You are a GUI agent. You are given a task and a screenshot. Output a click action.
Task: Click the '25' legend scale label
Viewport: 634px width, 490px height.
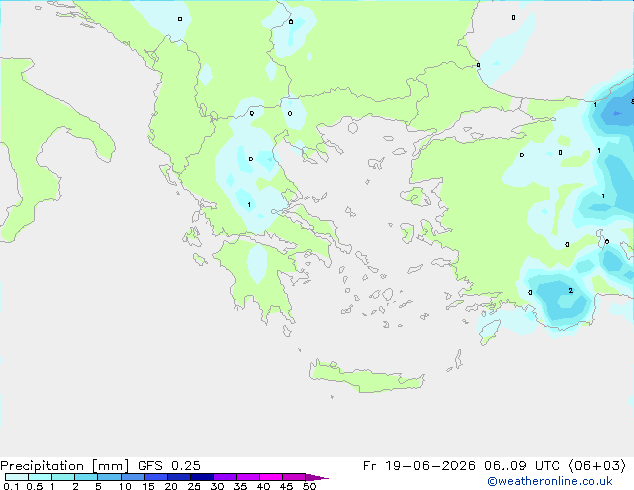click(x=194, y=486)
